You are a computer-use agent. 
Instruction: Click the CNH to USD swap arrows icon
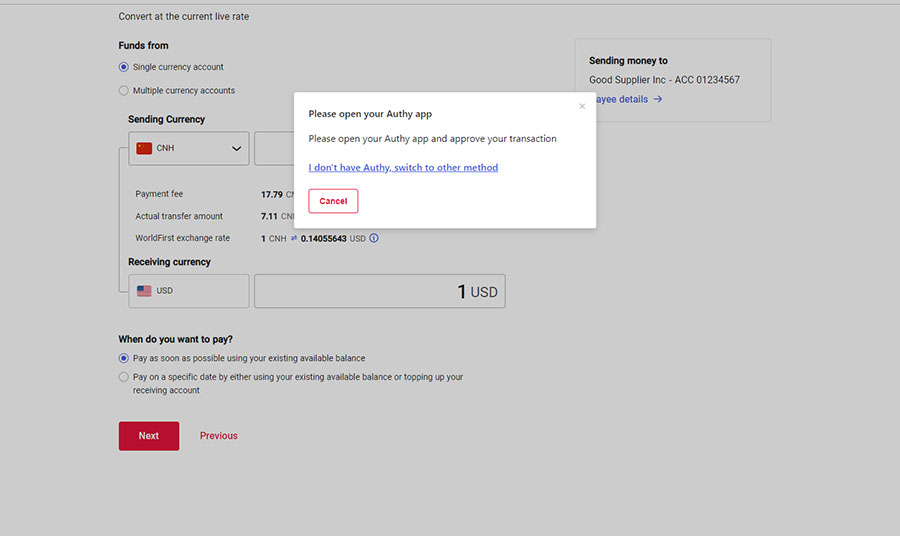(x=294, y=239)
